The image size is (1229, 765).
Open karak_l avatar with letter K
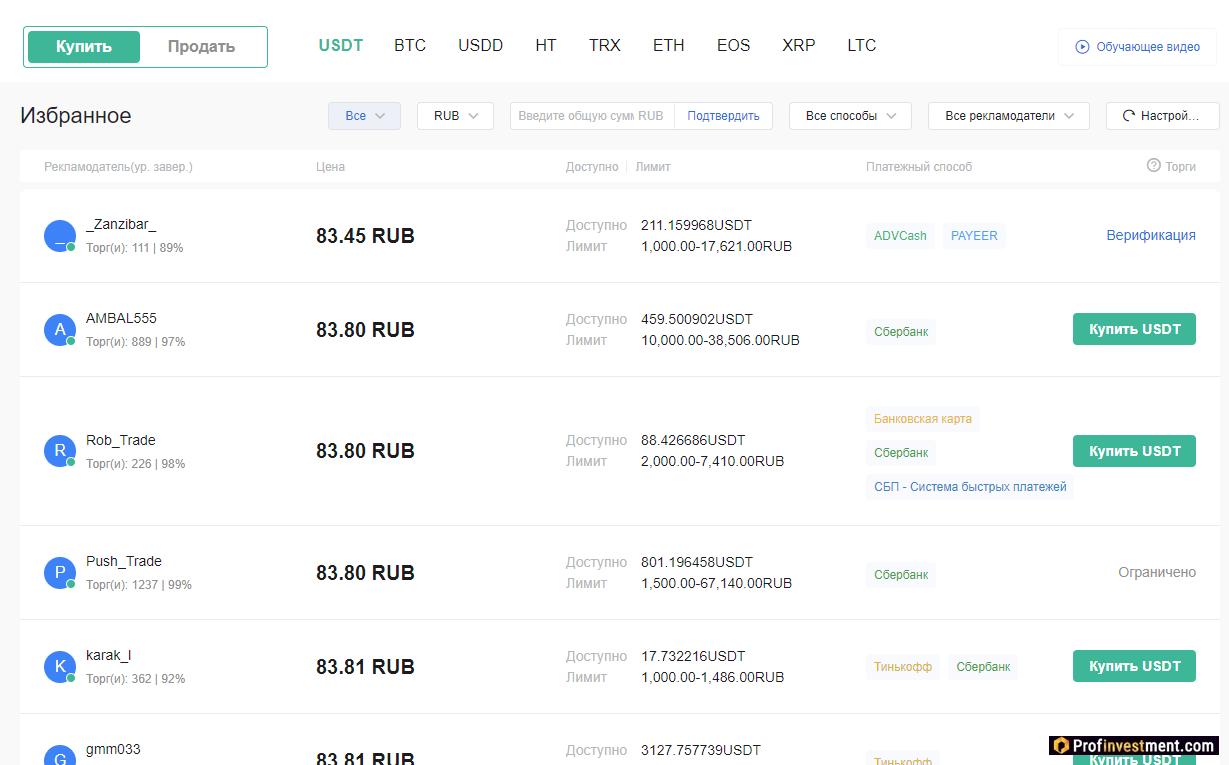[60, 667]
